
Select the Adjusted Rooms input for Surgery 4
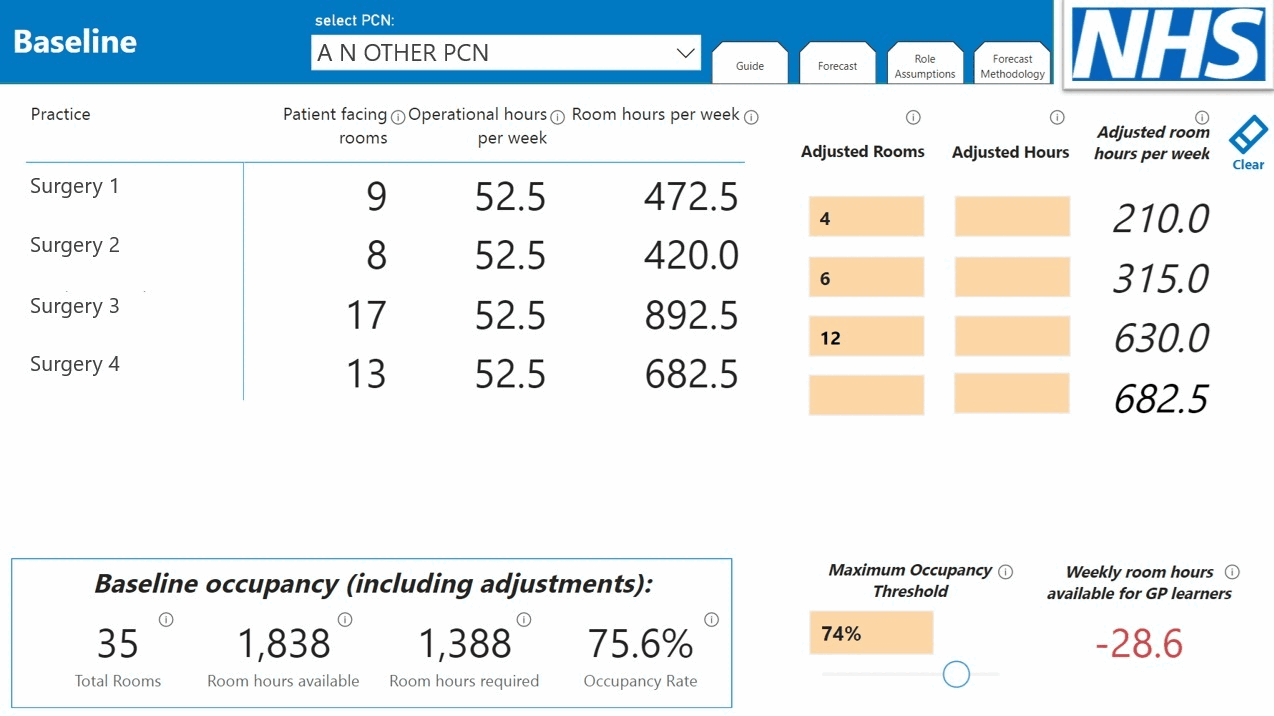pyautogui.click(x=866, y=394)
